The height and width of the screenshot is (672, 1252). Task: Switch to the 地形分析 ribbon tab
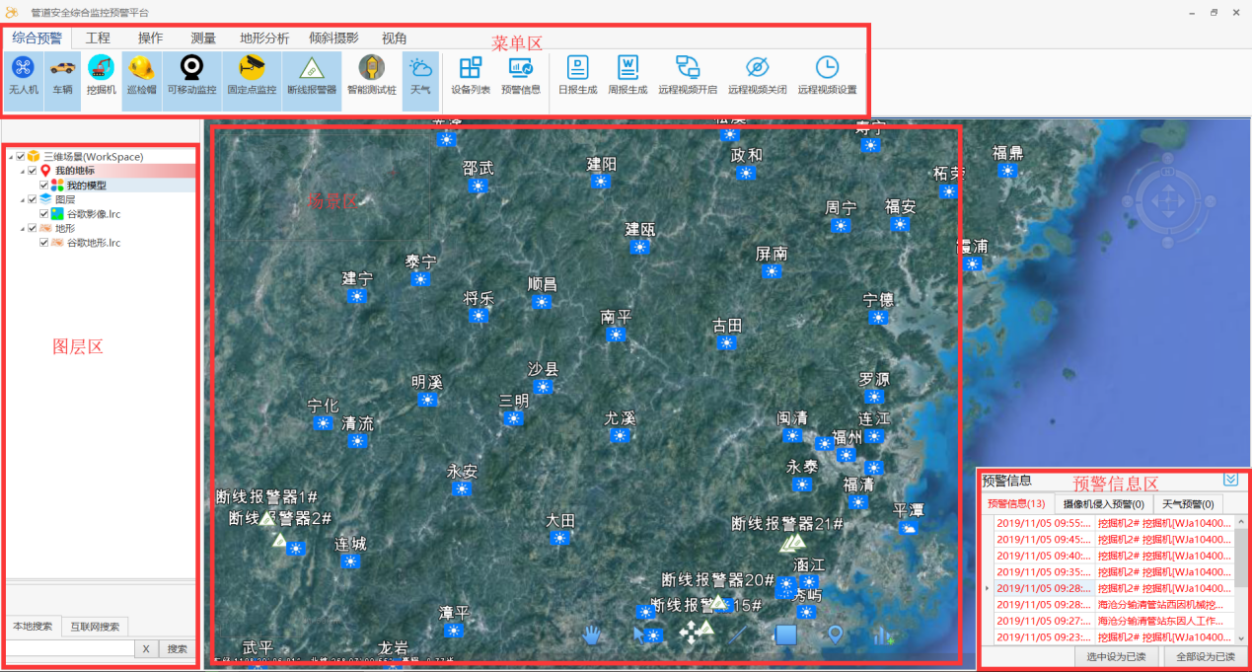(264, 38)
